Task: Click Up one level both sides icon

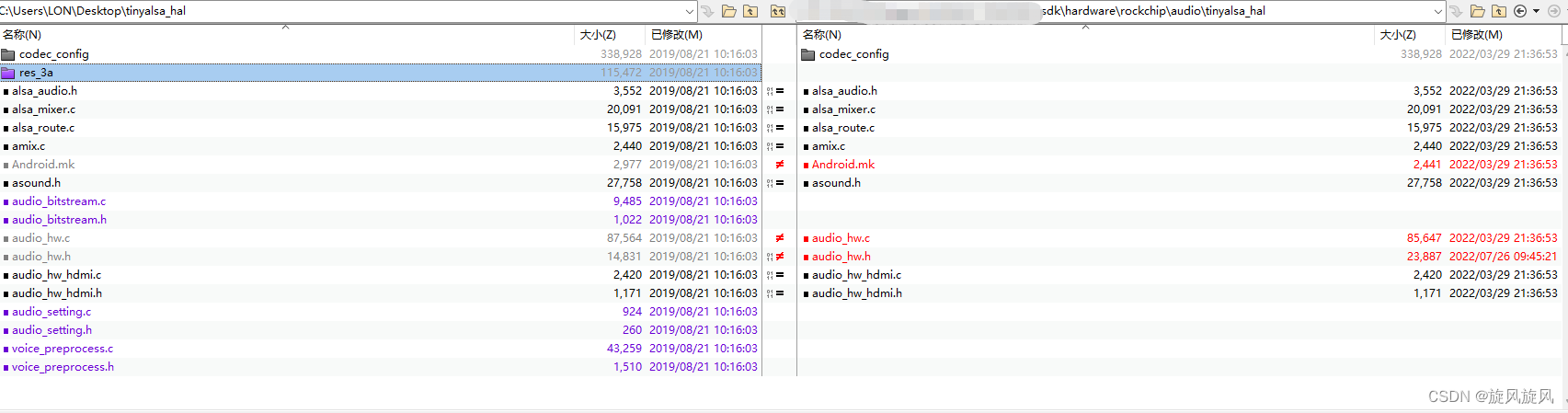Action: (x=777, y=11)
